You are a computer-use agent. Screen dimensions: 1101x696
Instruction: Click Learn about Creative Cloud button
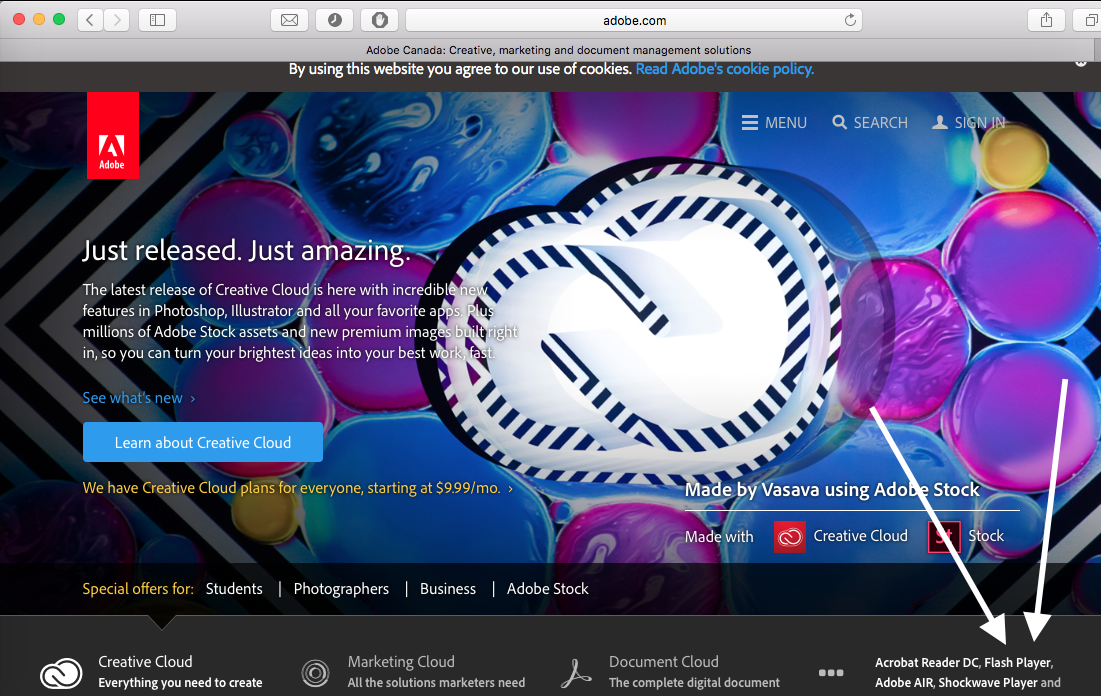coord(203,442)
